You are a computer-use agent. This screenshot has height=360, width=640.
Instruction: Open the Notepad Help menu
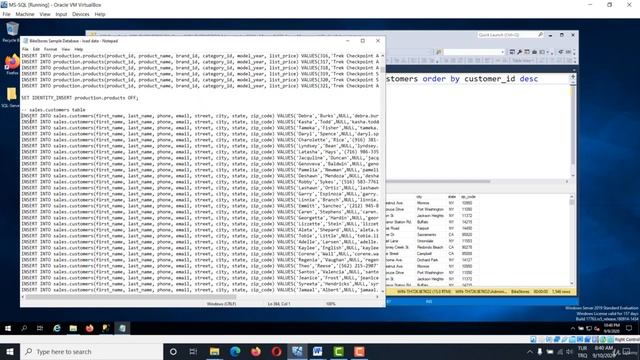pyautogui.click(x=79, y=49)
